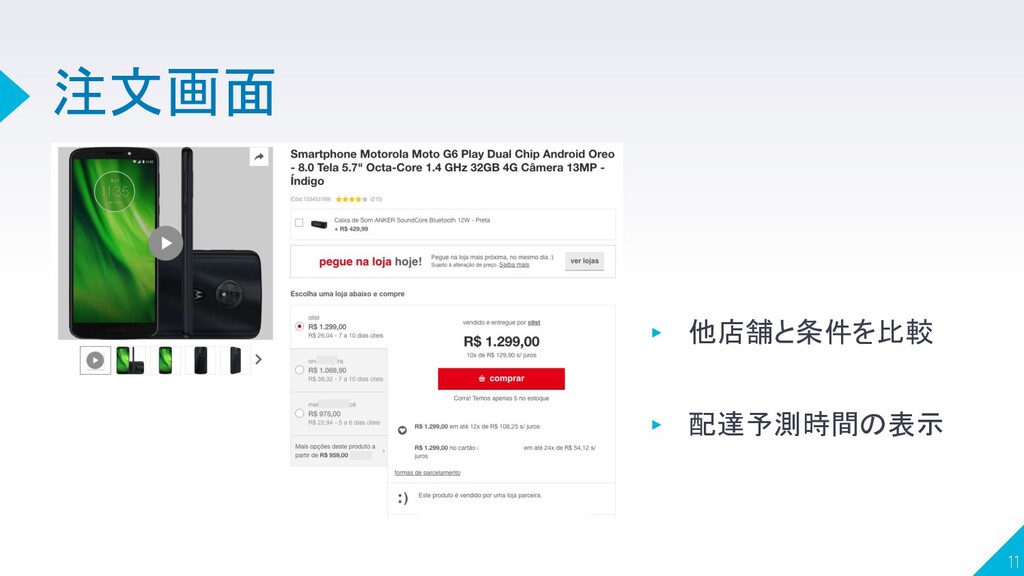This screenshot has height=576, width=1024.
Task: Select the R$ 975,00 seller option
Action: click(x=299, y=413)
